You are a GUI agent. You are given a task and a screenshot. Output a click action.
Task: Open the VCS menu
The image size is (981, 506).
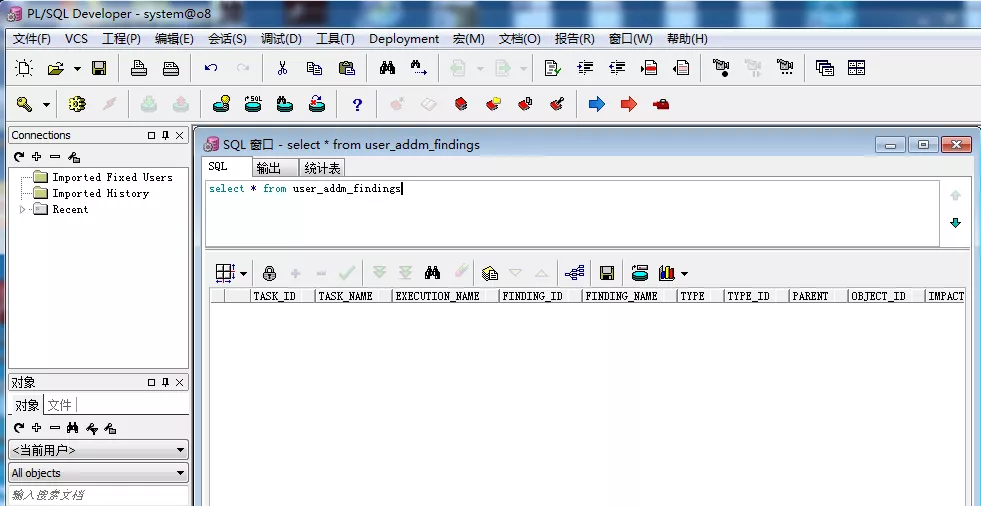76,39
